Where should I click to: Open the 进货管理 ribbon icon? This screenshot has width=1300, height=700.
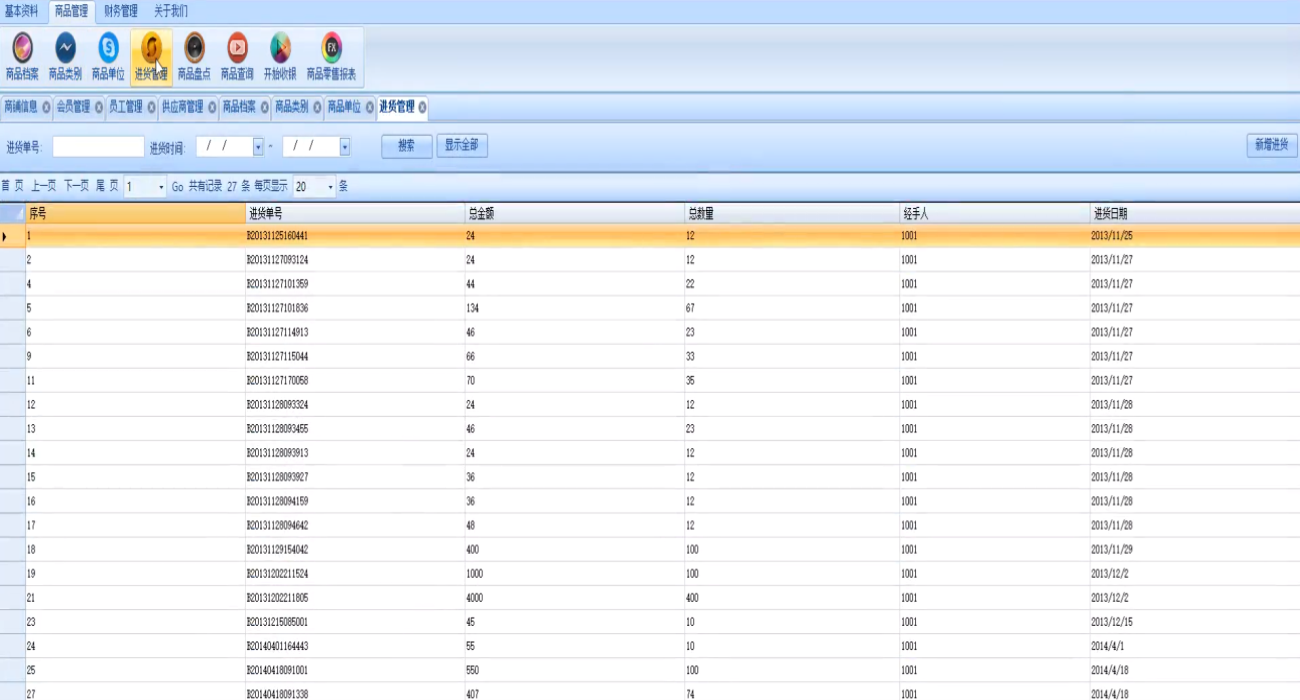(151, 56)
